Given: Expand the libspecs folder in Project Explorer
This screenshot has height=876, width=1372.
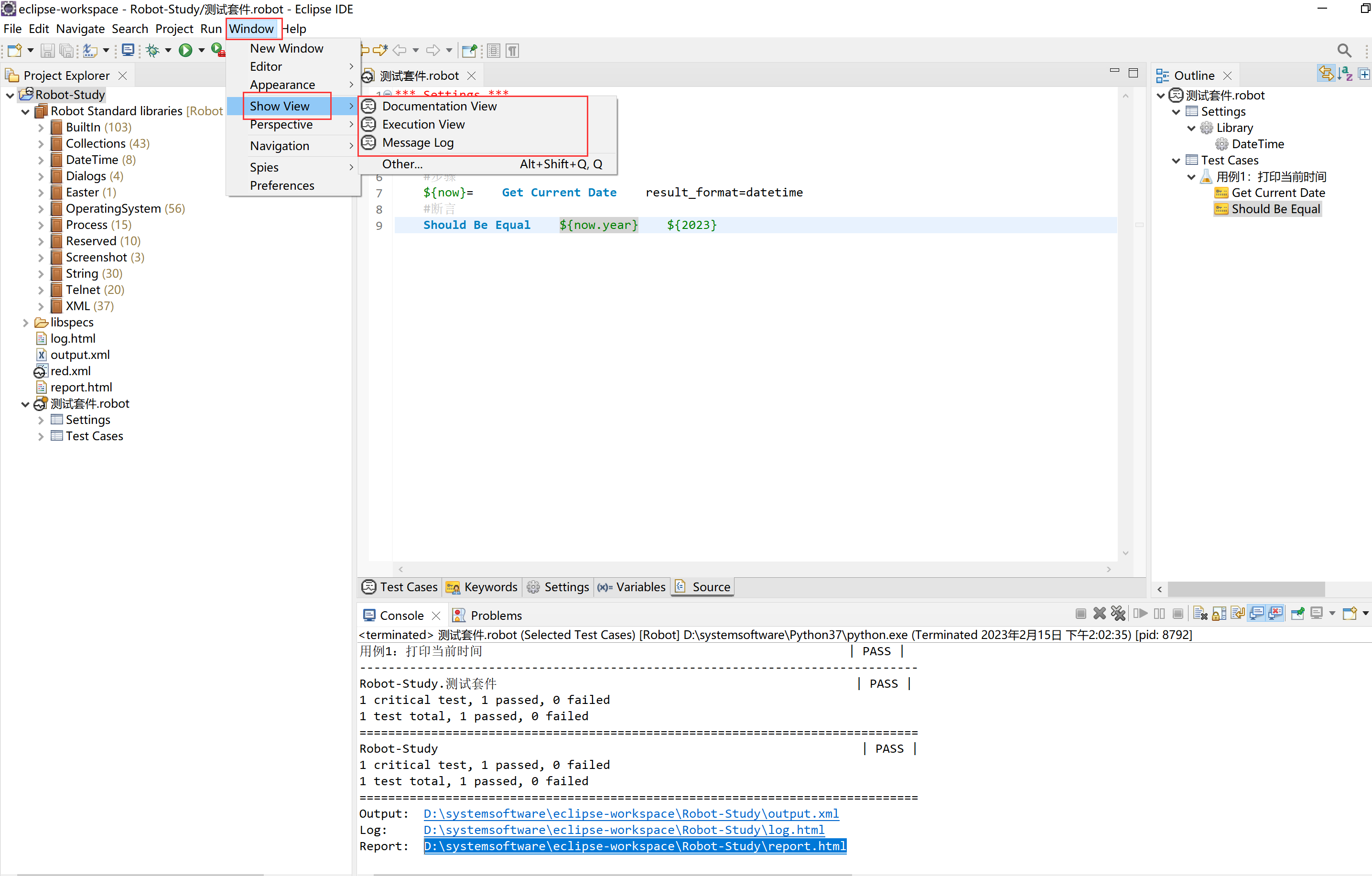Looking at the screenshot, I should (x=25, y=323).
